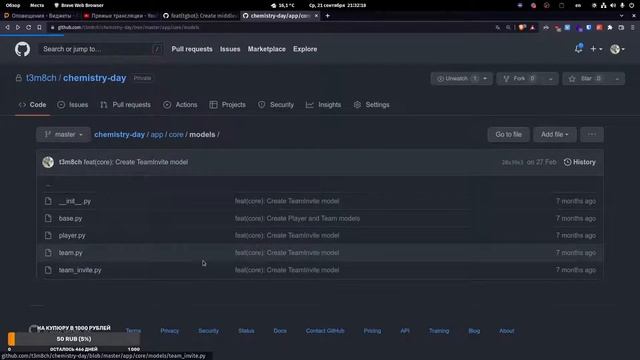Switch to the Security tab
Viewport: 640px width, 360px height.
pos(276,105)
